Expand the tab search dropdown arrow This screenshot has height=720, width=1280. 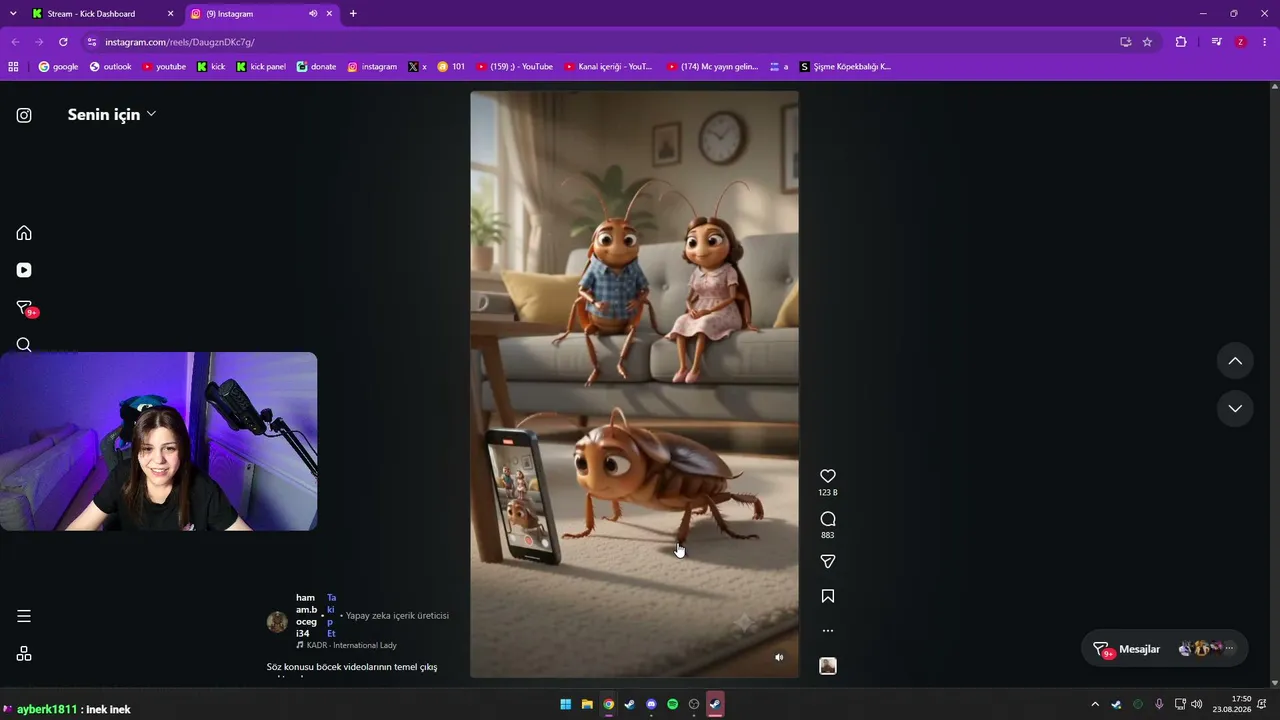coord(13,14)
